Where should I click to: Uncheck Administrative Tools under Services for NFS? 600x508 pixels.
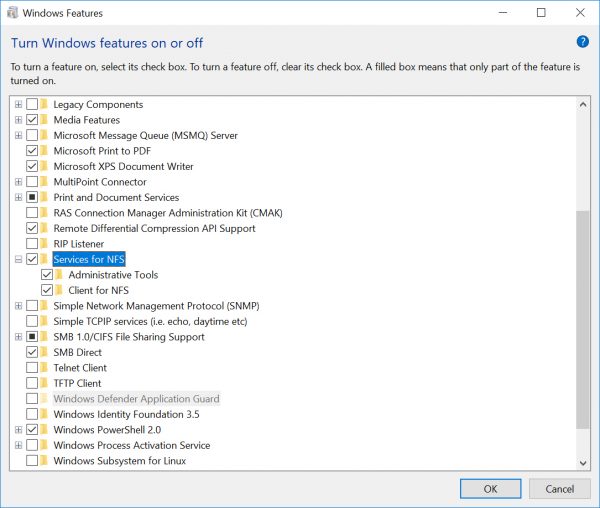tap(47, 275)
